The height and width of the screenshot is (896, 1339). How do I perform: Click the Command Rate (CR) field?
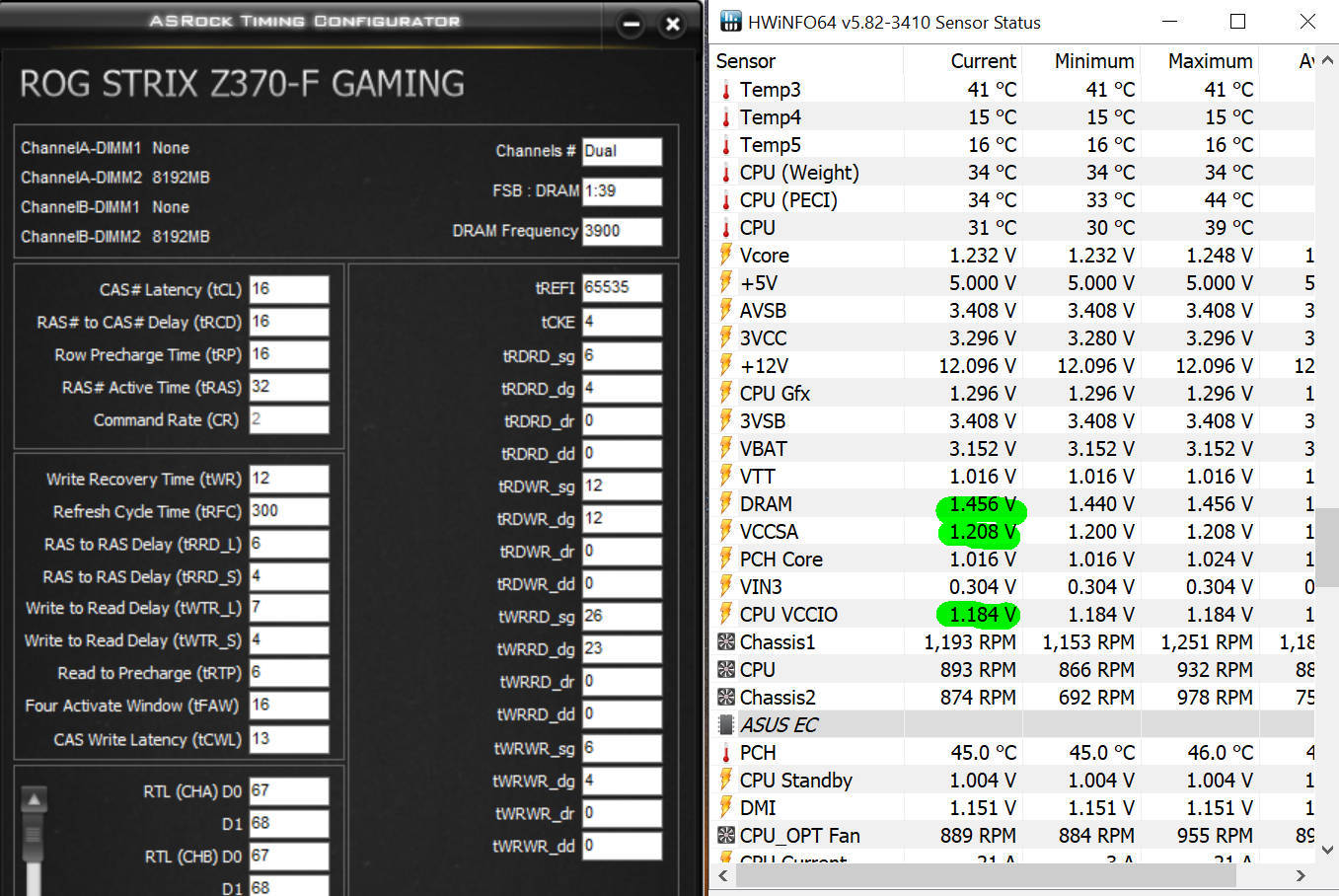tap(288, 419)
